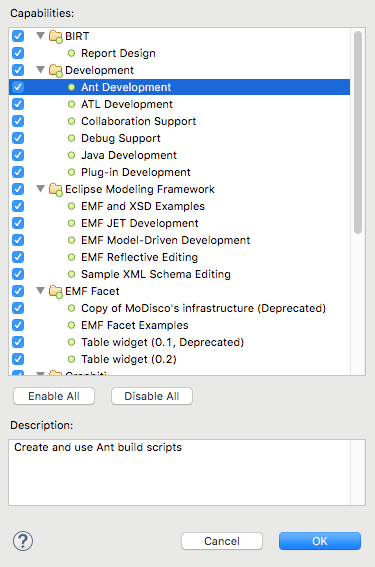Toggle the Debug Support checkbox
Image resolution: width=375 pixels, height=567 pixels.
(x=18, y=138)
